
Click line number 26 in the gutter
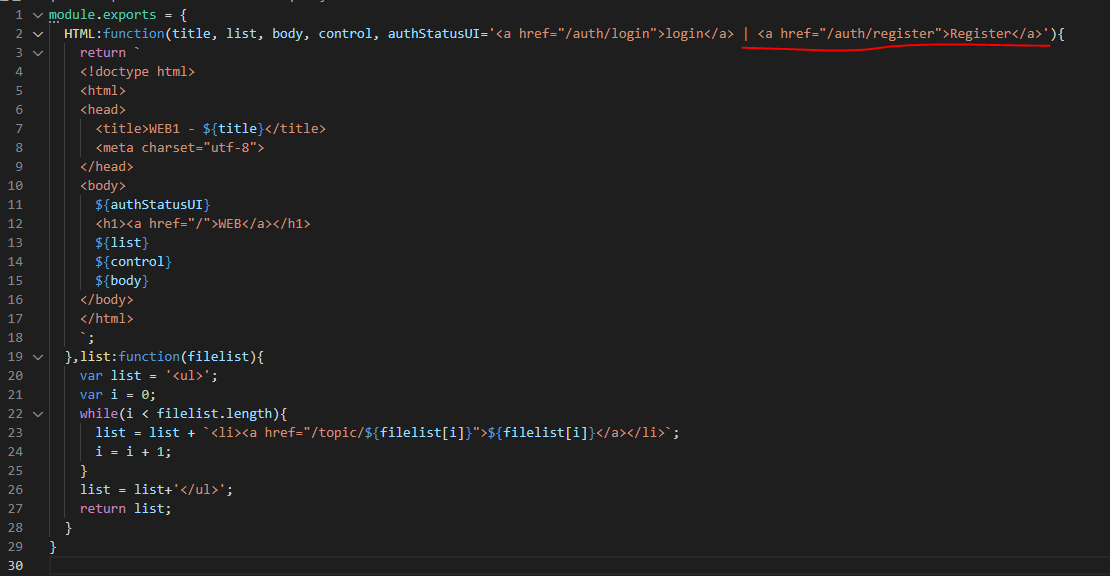pos(15,490)
